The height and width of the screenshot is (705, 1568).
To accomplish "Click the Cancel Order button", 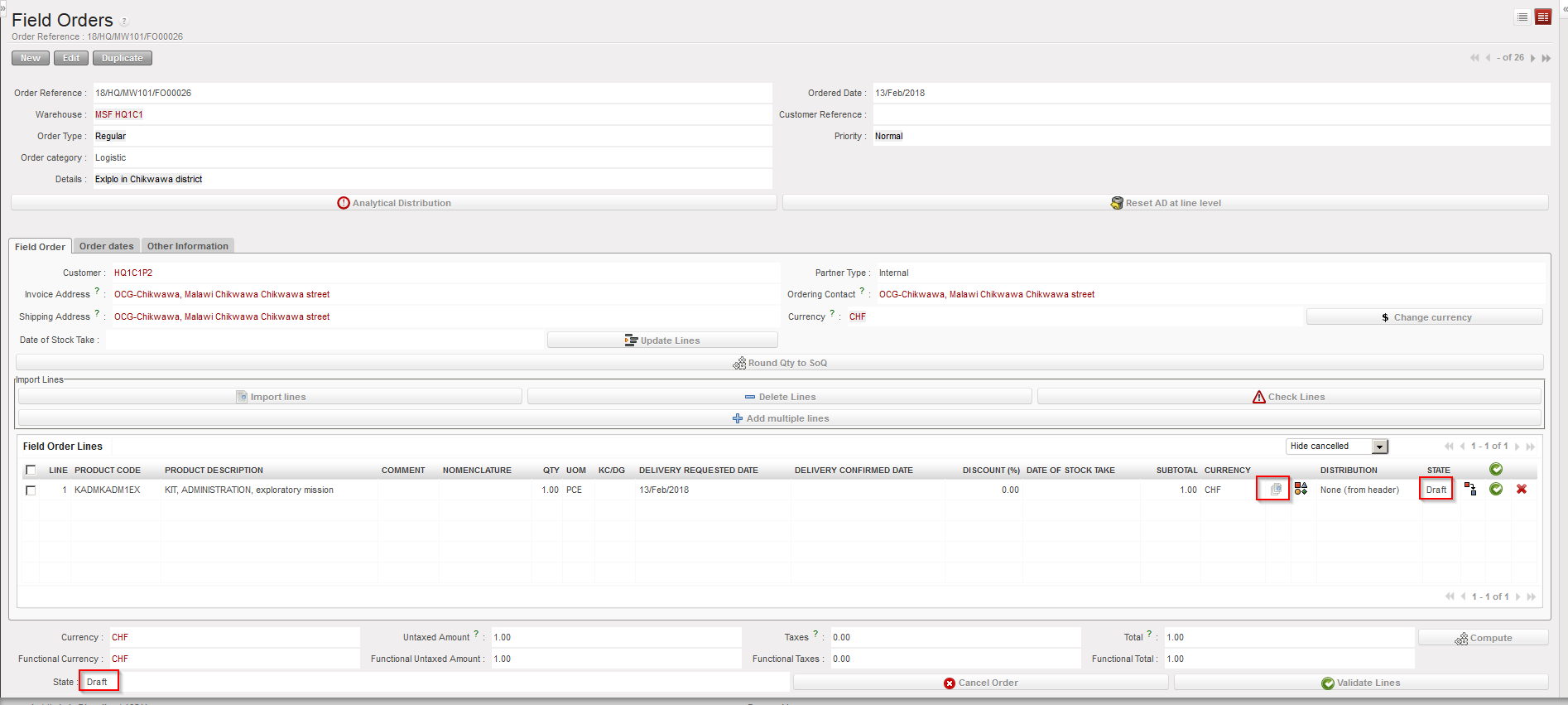I will point(981,683).
